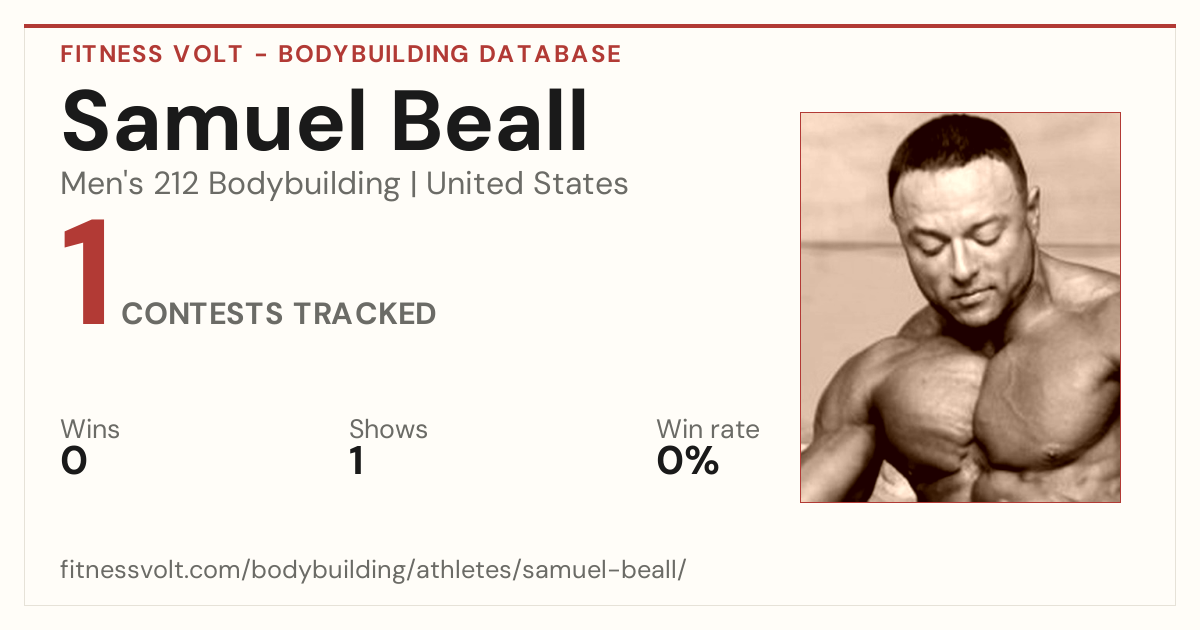Click the Shows value 1

click(357, 461)
